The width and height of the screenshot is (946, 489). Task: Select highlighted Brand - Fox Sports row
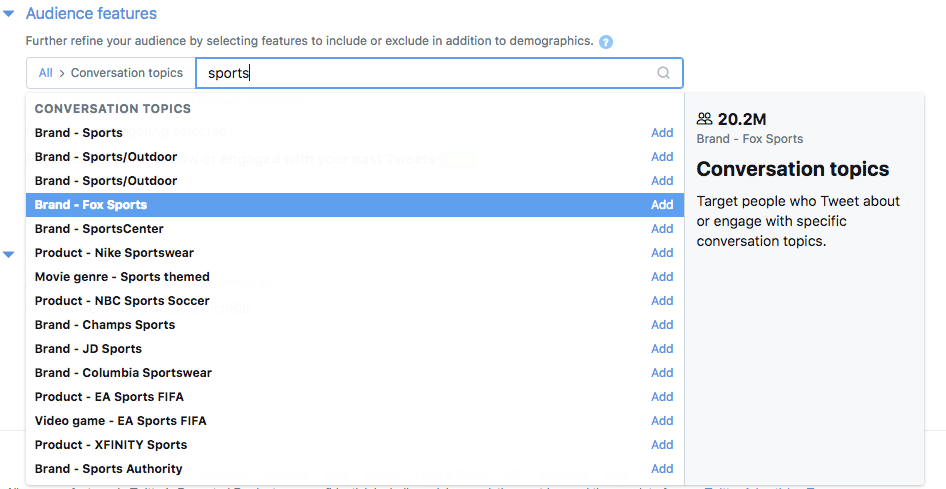tap(355, 205)
